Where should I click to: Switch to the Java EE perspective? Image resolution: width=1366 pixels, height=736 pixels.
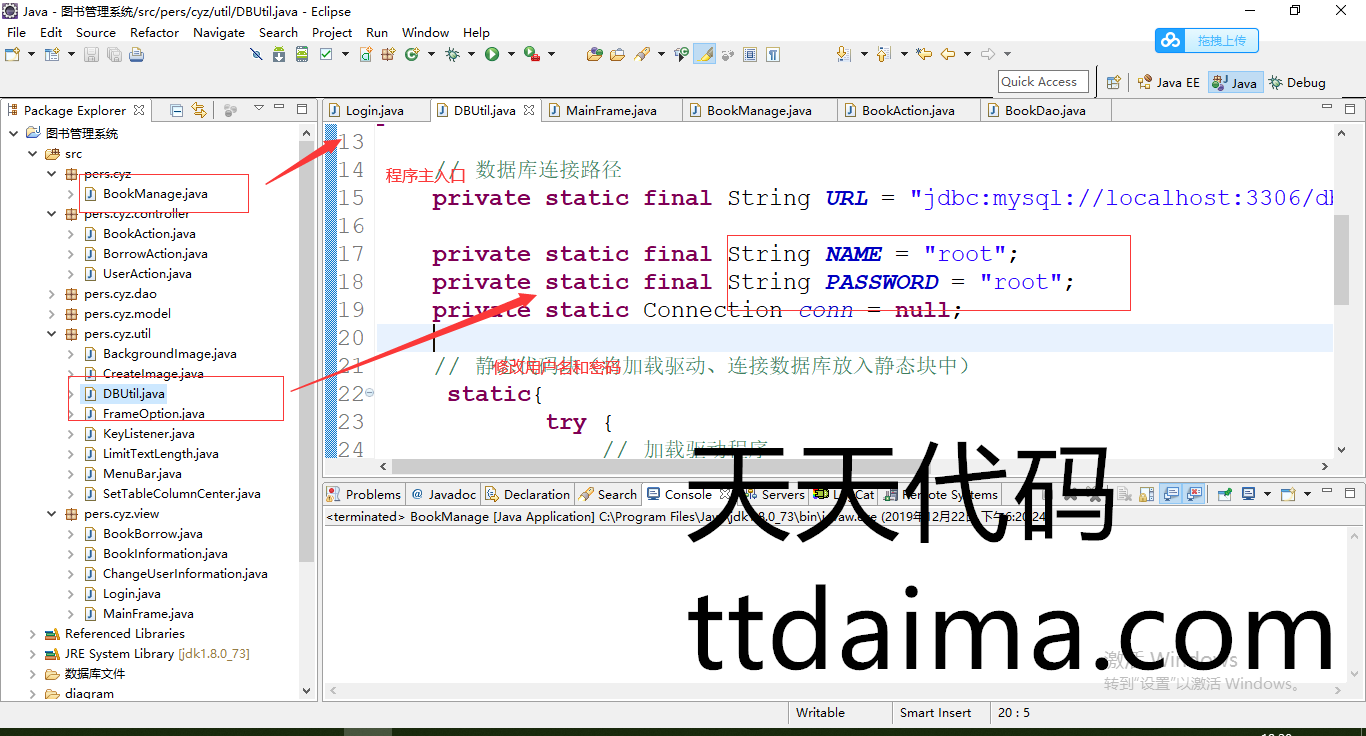click(x=1168, y=83)
